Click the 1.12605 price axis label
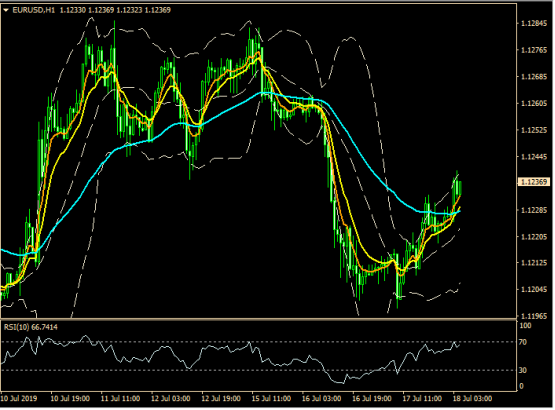Viewport: 555px width, 410px height. [x=534, y=104]
